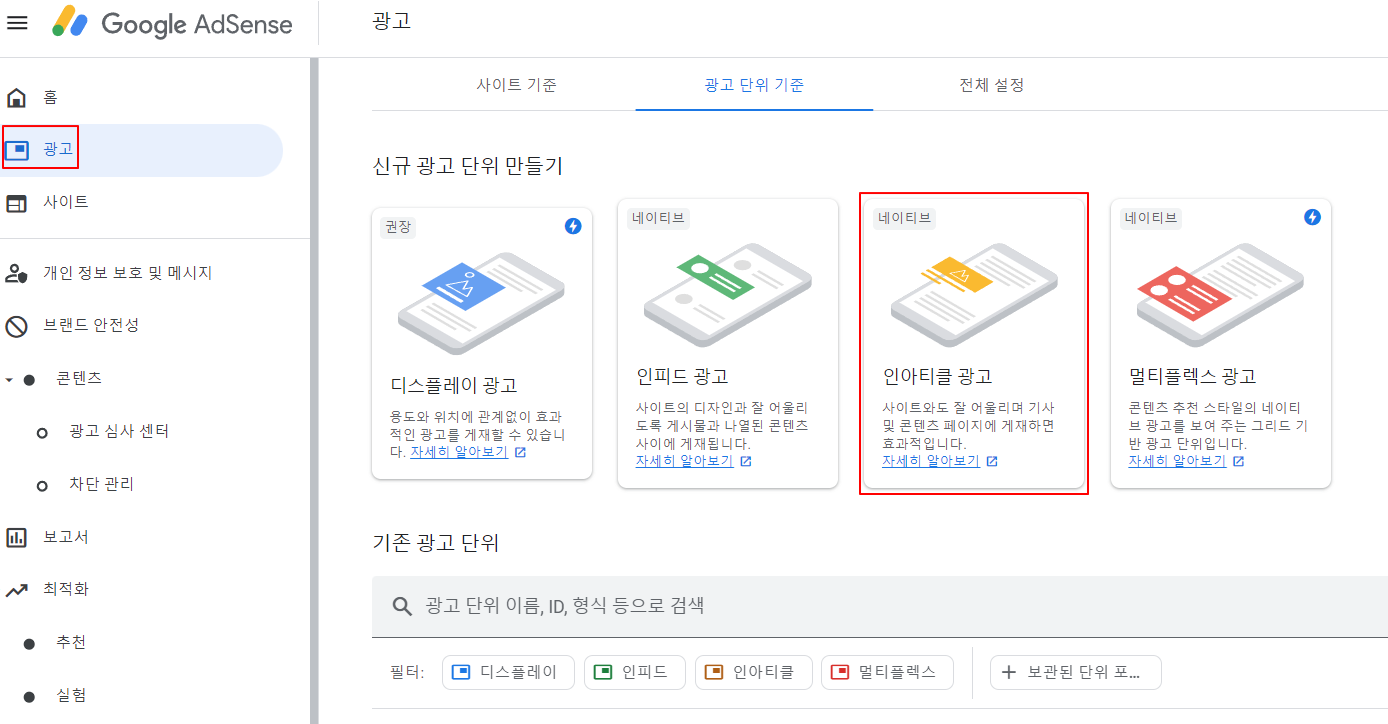Image resolution: width=1388 pixels, height=724 pixels.
Task: Click the search magnifier under 기존 광고 단위
Action: coord(401,604)
